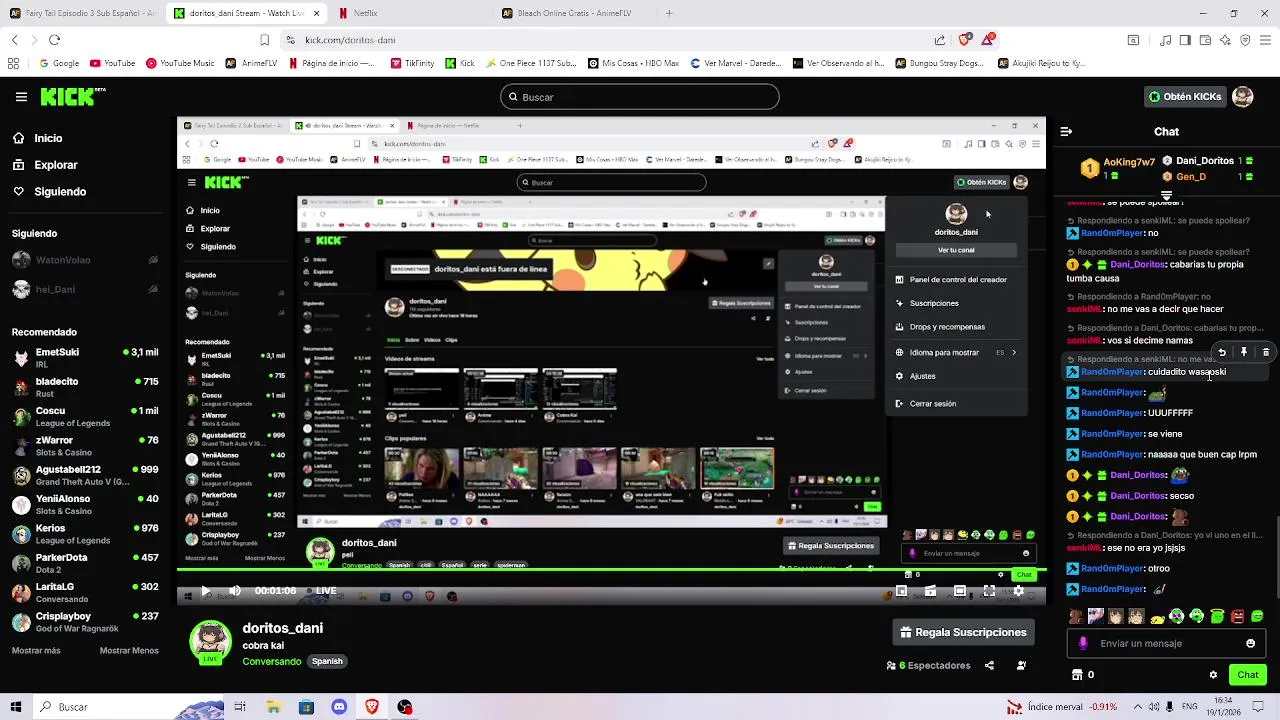Open a new browser tab

pos(669,13)
